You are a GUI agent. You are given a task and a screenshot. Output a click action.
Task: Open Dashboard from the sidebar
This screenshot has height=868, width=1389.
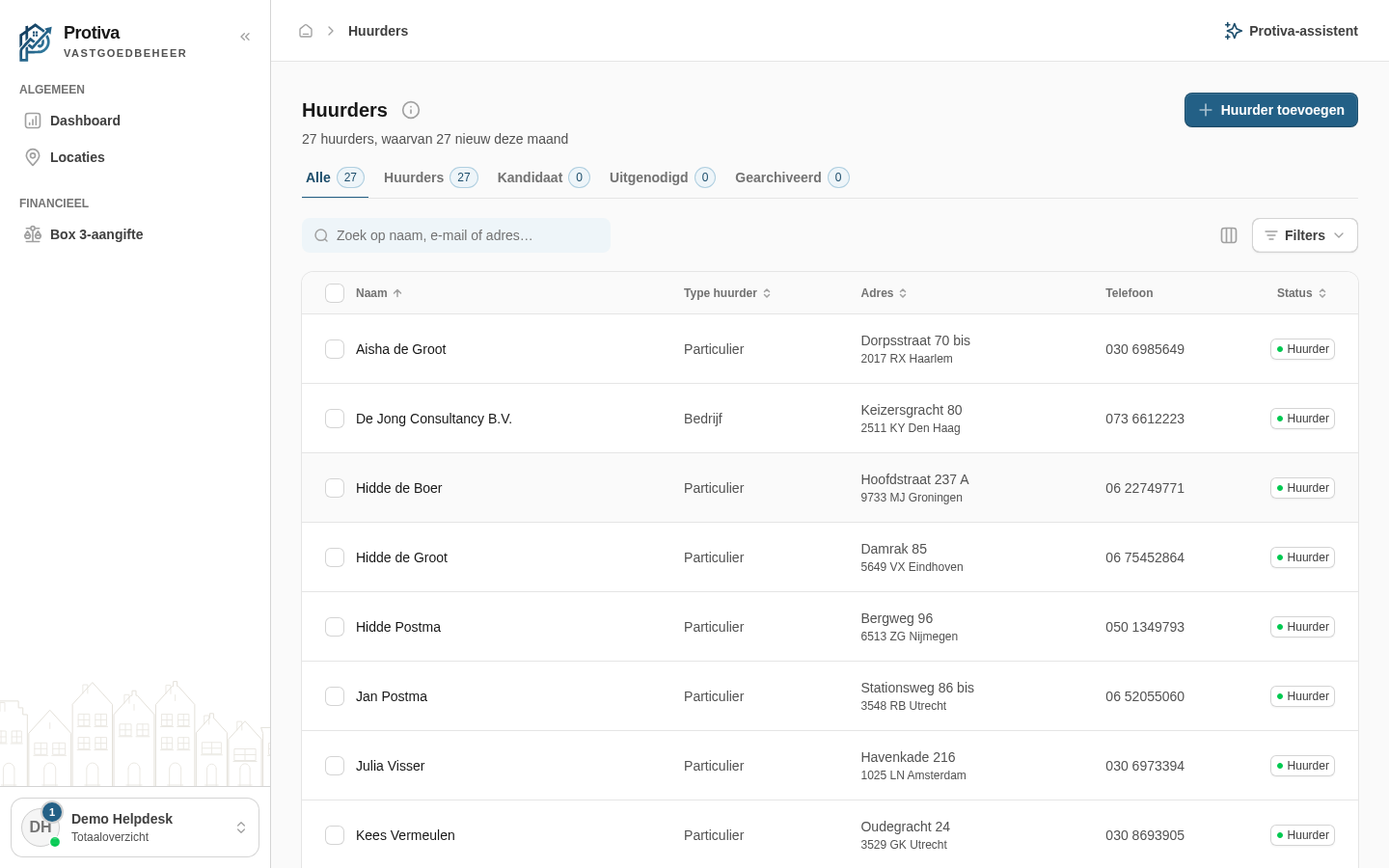tap(135, 121)
